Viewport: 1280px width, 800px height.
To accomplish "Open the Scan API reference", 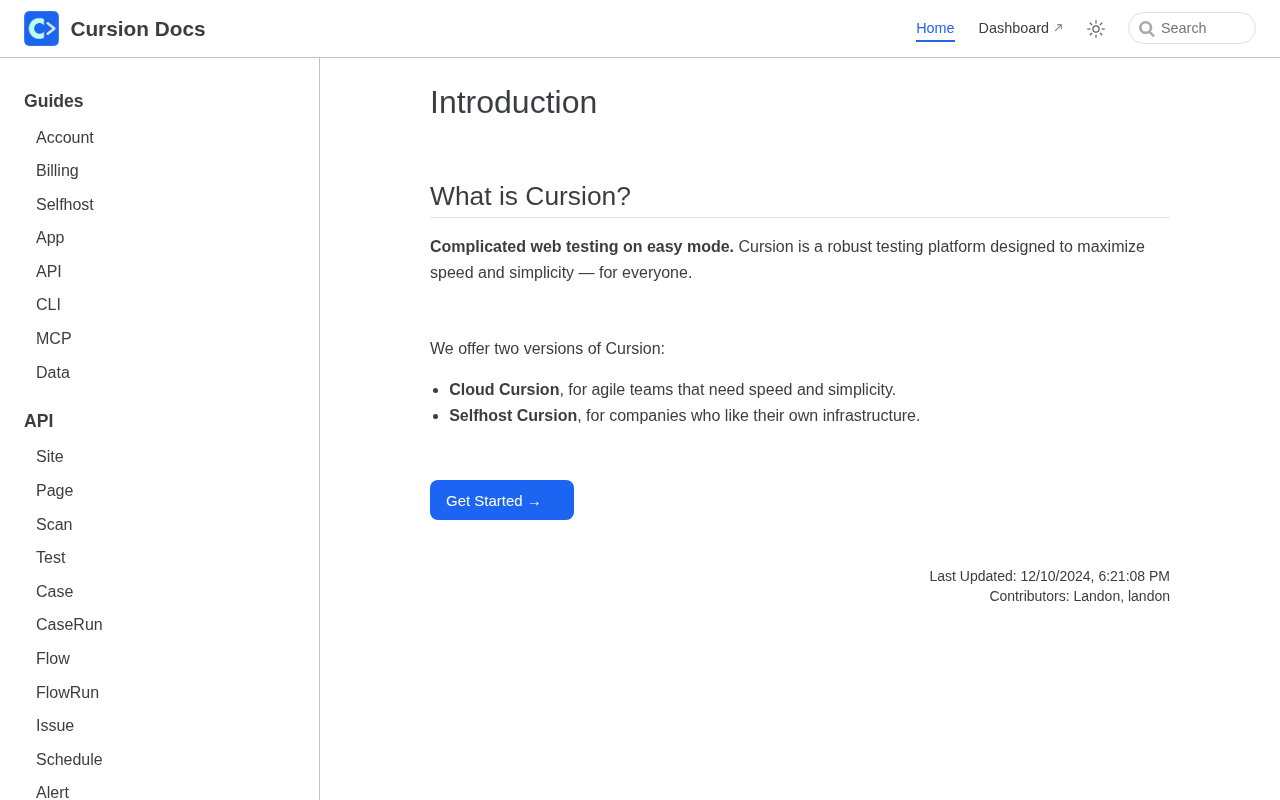I will 54,525.
